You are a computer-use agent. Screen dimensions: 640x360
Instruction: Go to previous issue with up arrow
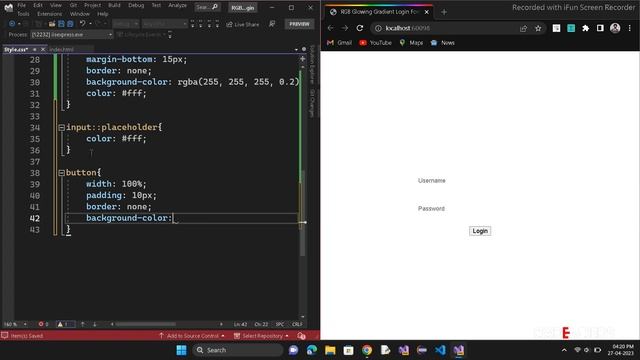(82, 324)
